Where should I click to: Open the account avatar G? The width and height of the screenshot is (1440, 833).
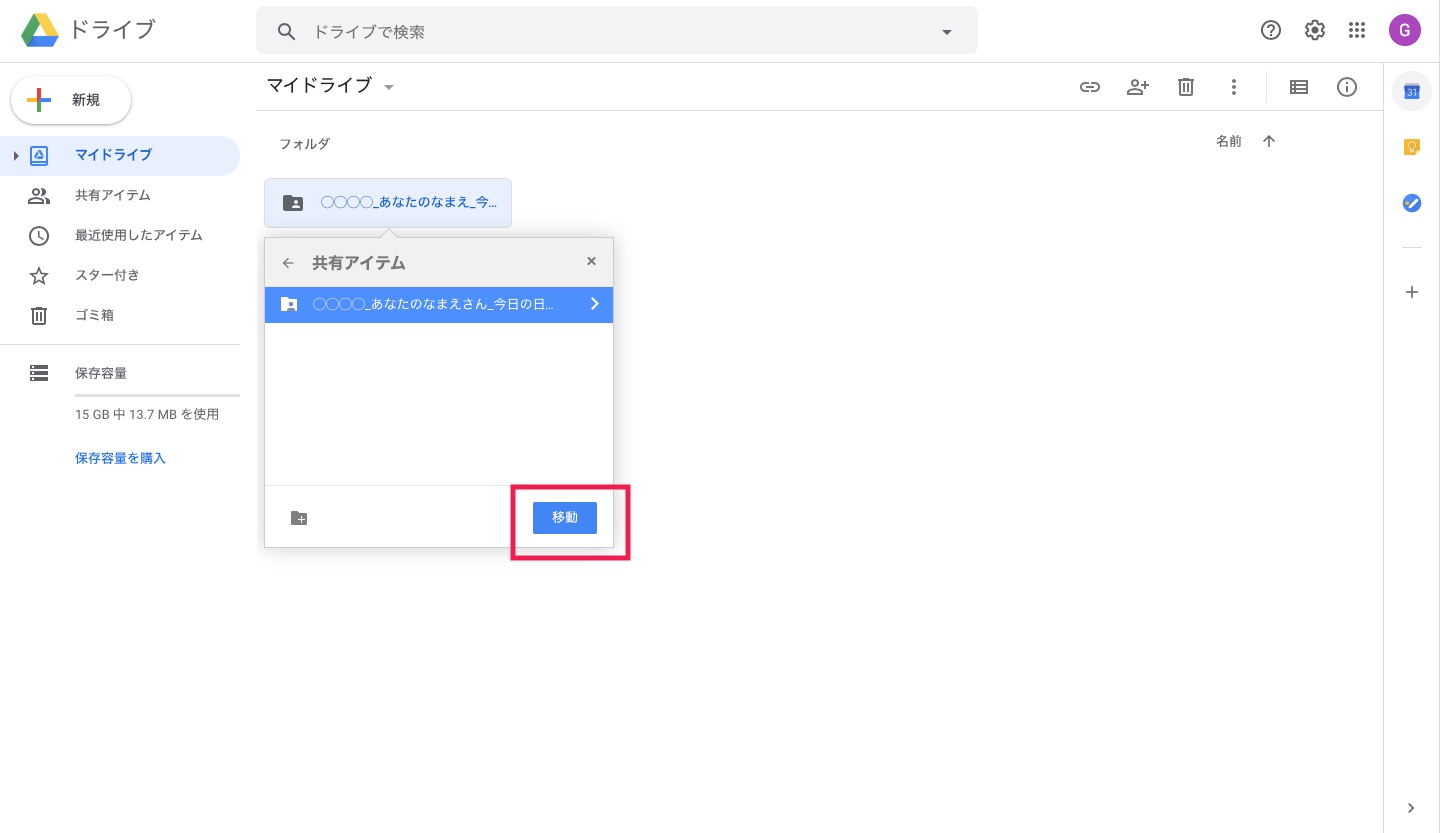[1405, 30]
